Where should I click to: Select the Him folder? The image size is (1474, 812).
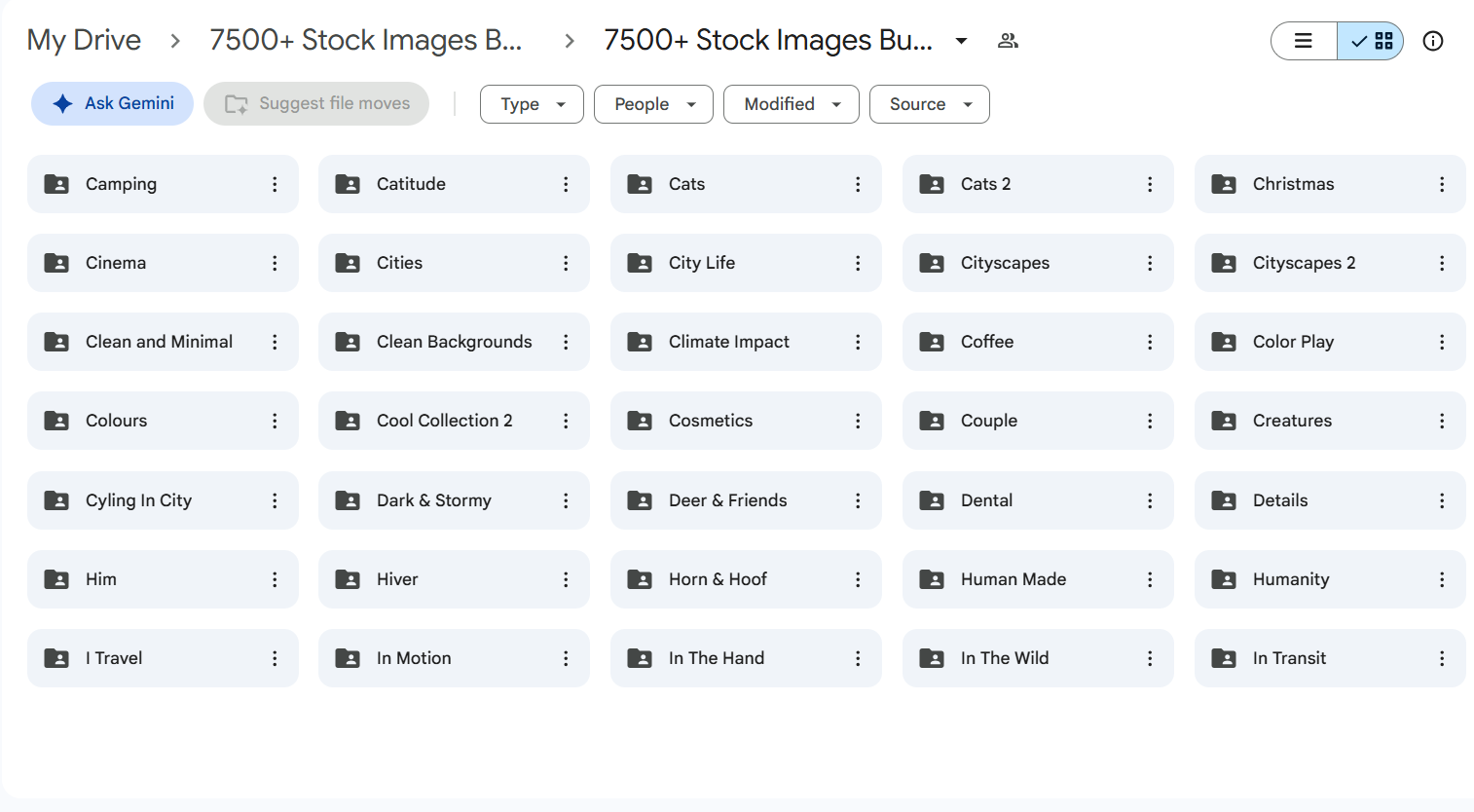(x=163, y=579)
